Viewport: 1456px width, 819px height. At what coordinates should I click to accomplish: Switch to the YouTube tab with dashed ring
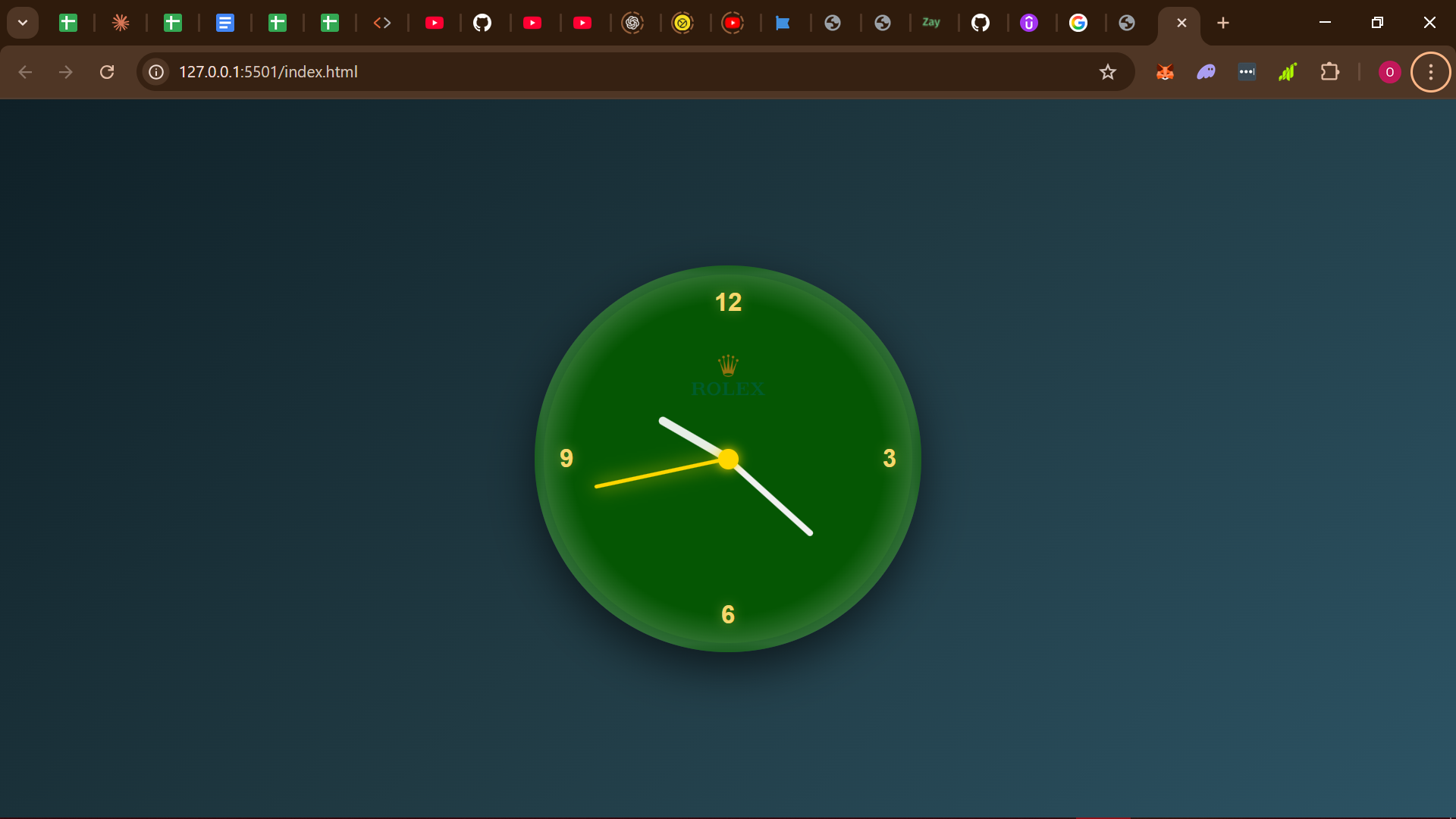733,23
